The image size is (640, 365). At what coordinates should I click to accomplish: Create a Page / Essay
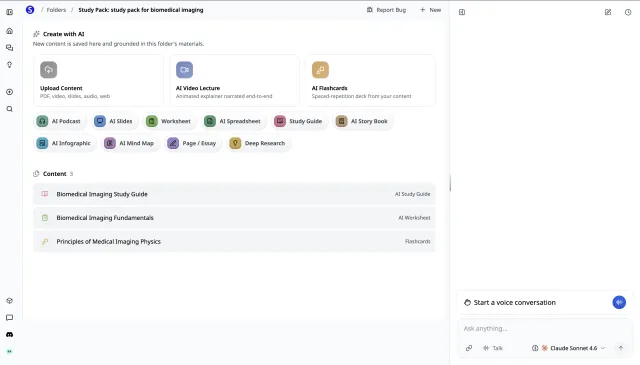point(193,143)
